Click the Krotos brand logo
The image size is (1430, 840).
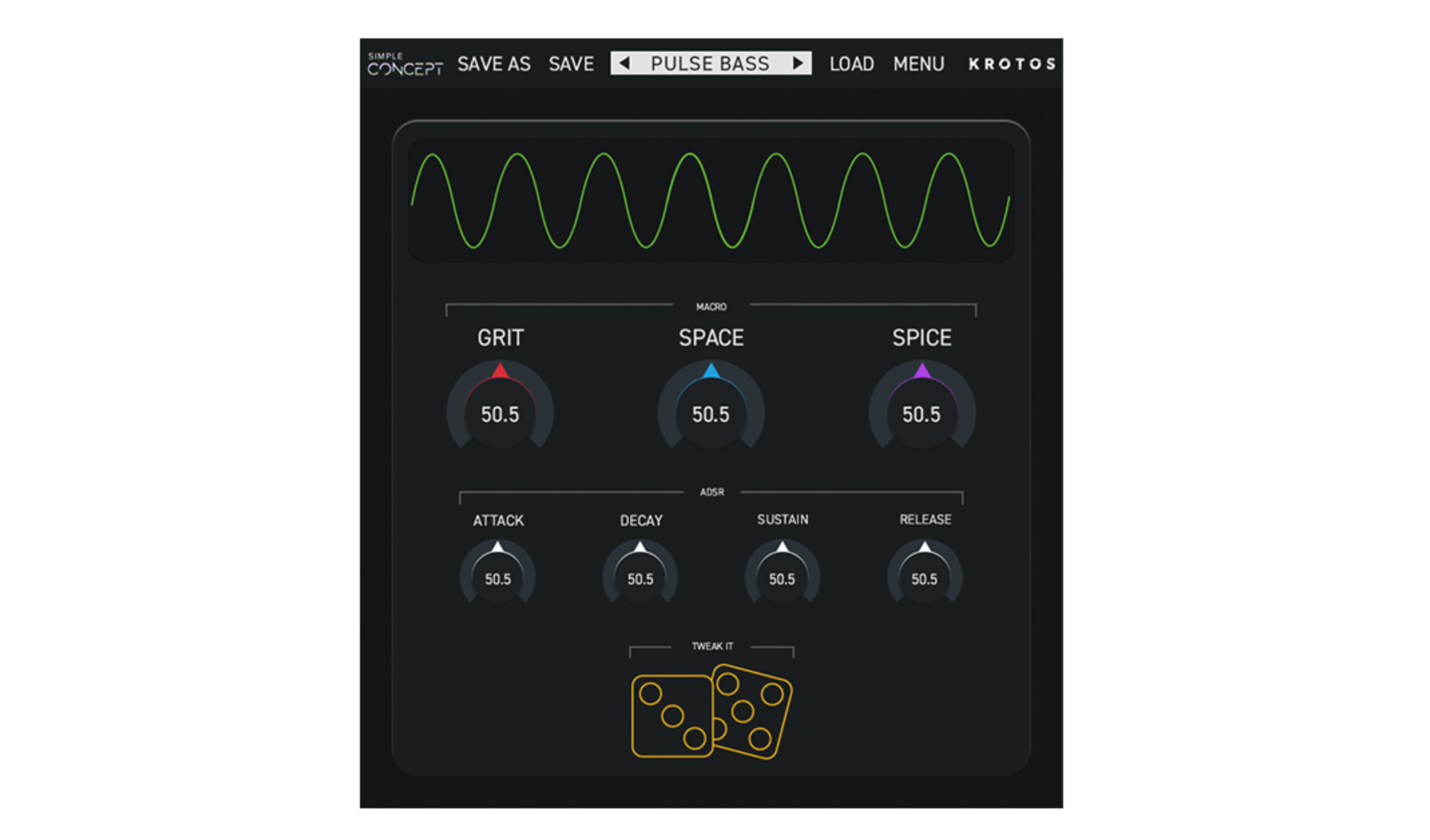pyautogui.click(x=1012, y=64)
